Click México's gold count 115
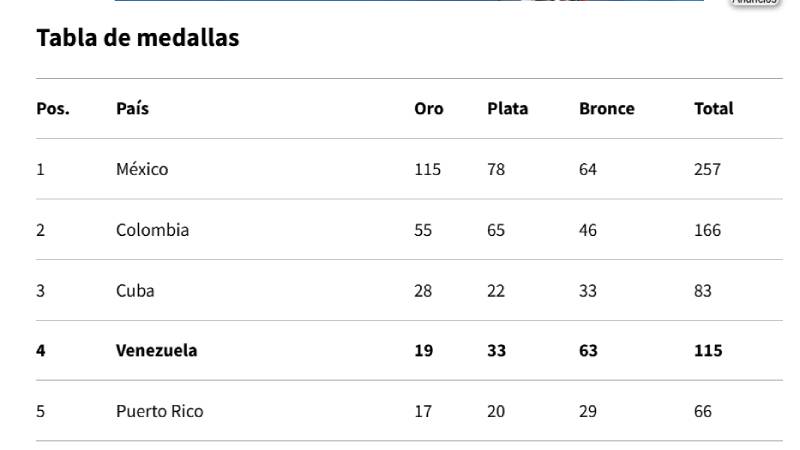 click(428, 169)
